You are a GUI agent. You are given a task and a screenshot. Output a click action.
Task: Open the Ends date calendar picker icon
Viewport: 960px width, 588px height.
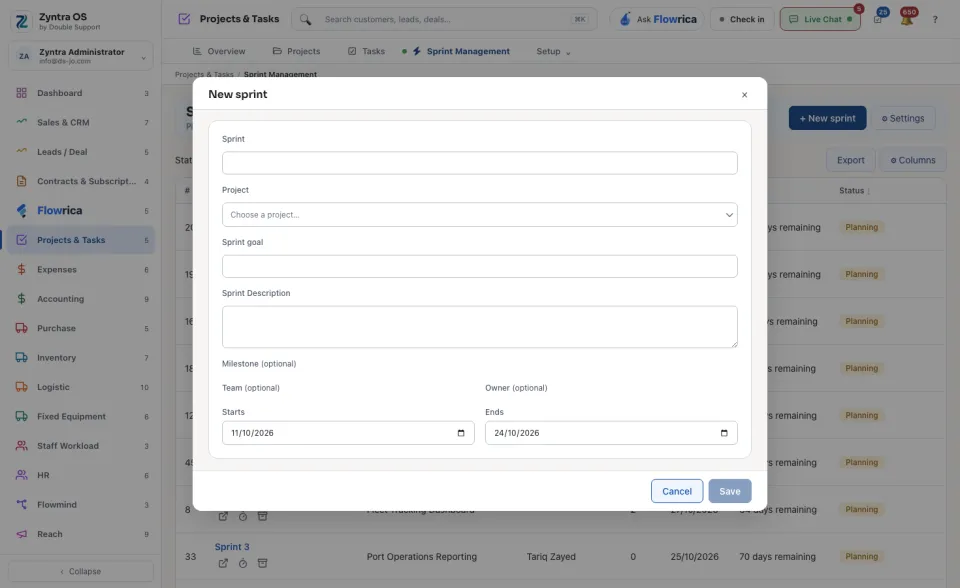[x=724, y=433]
